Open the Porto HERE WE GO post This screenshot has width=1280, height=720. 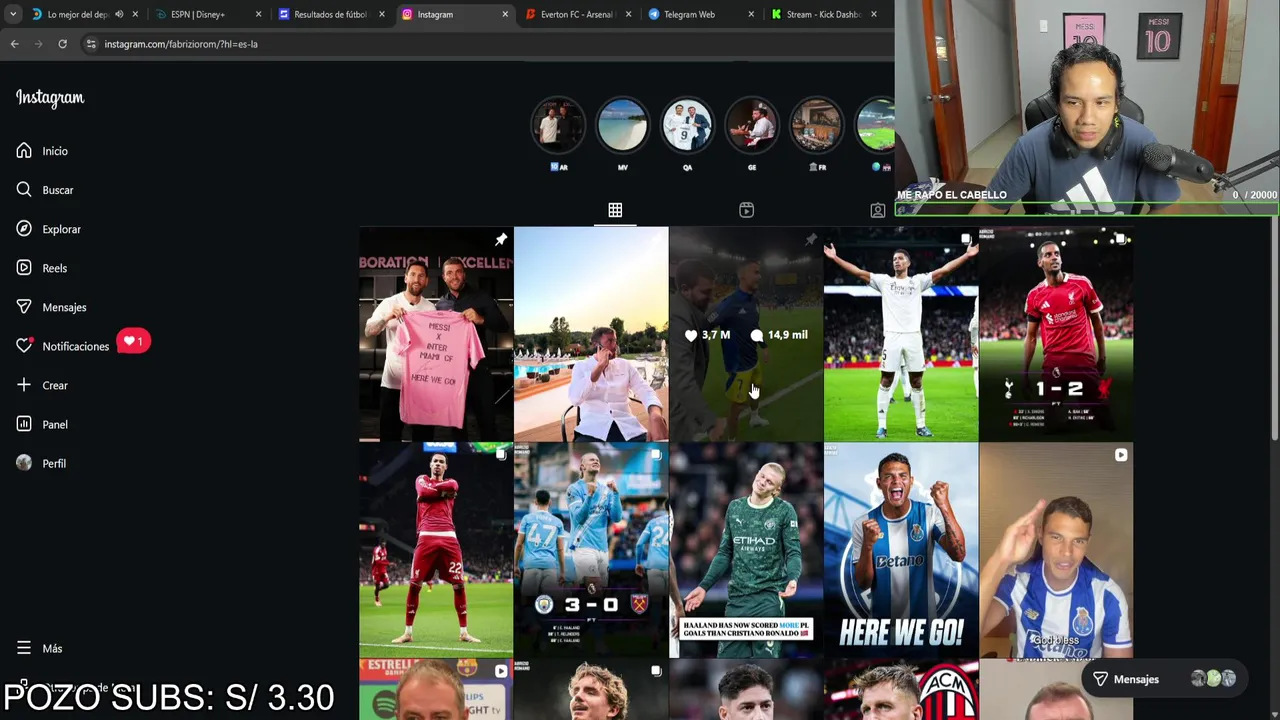click(x=901, y=550)
